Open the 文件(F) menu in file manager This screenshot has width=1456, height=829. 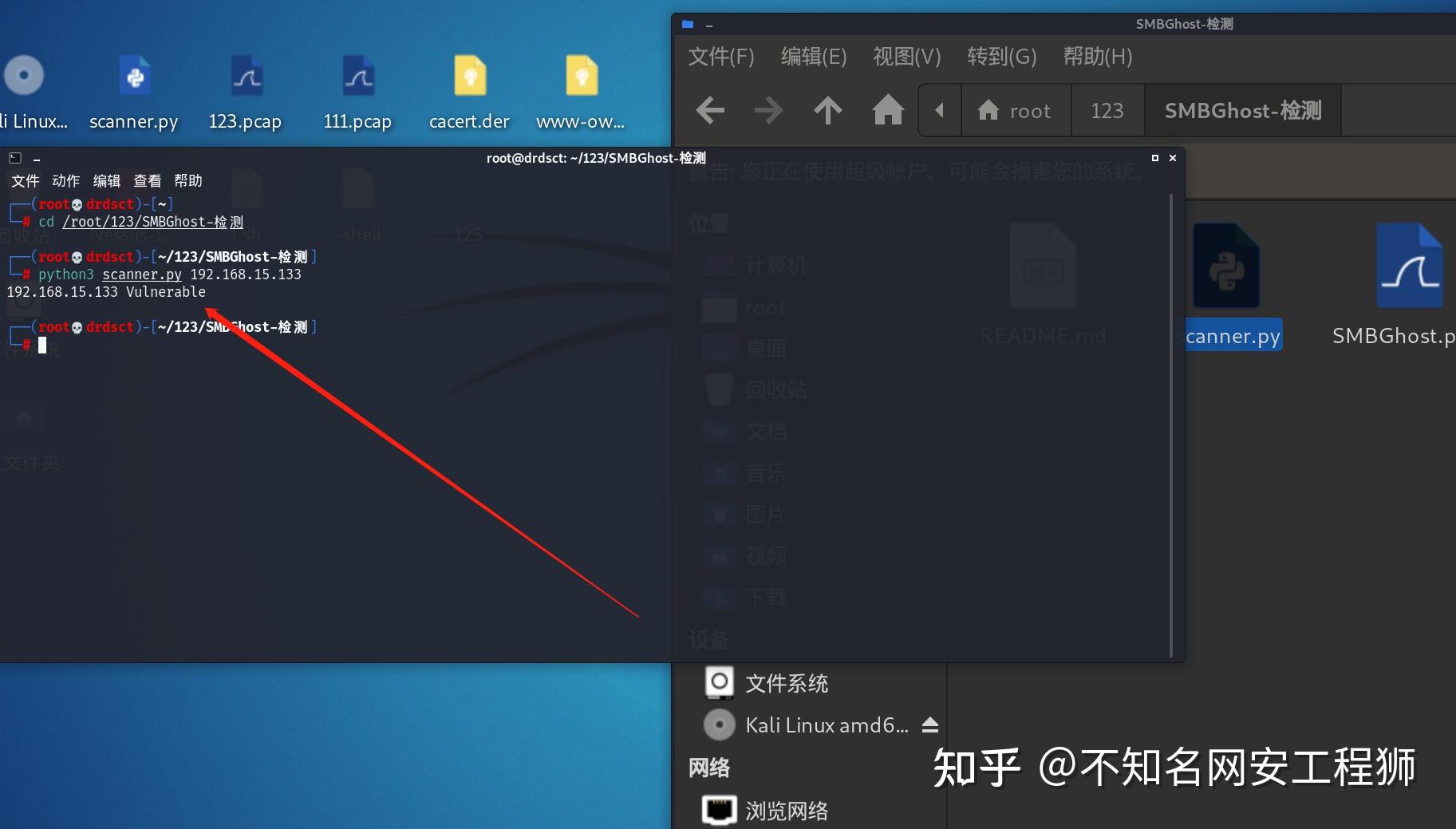click(721, 57)
